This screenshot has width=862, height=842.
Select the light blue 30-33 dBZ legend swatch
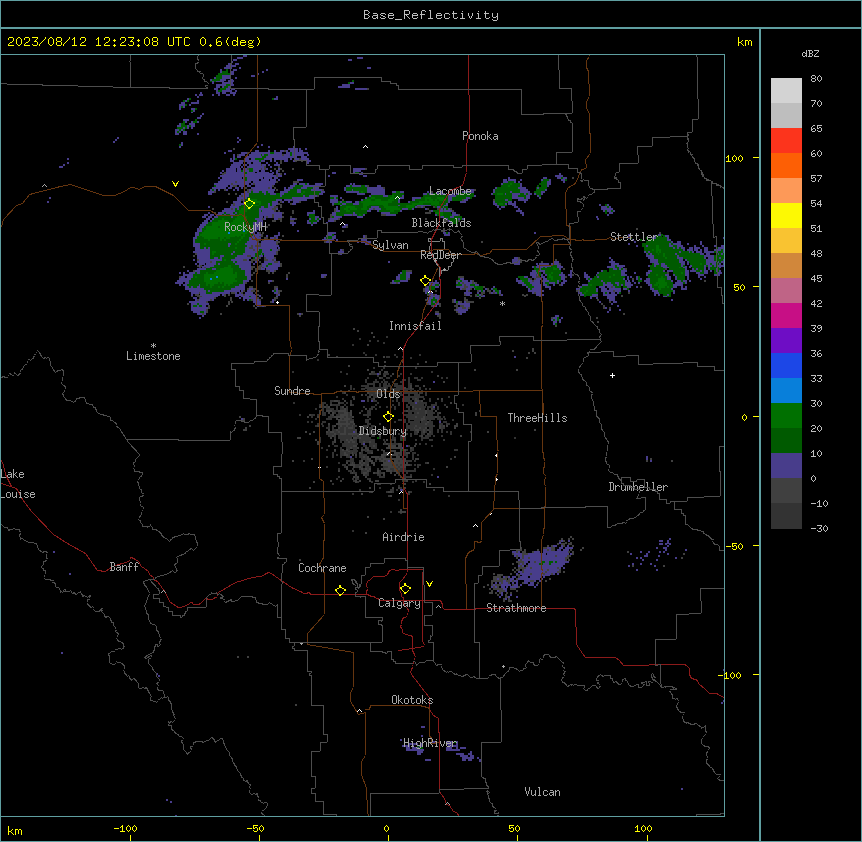pyautogui.click(x=786, y=391)
